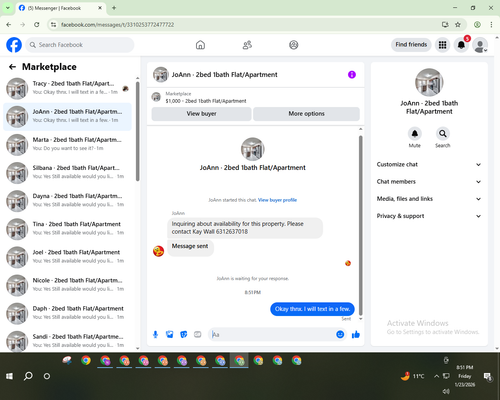Viewport: 500px width, 400px height.
Task: Open the Friends icon in top navigation
Action: (x=247, y=45)
